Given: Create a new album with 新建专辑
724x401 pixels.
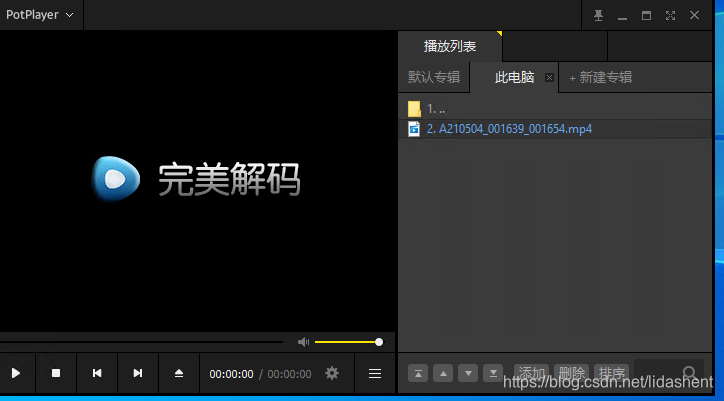Looking at the screenshot, I should 601,77.
